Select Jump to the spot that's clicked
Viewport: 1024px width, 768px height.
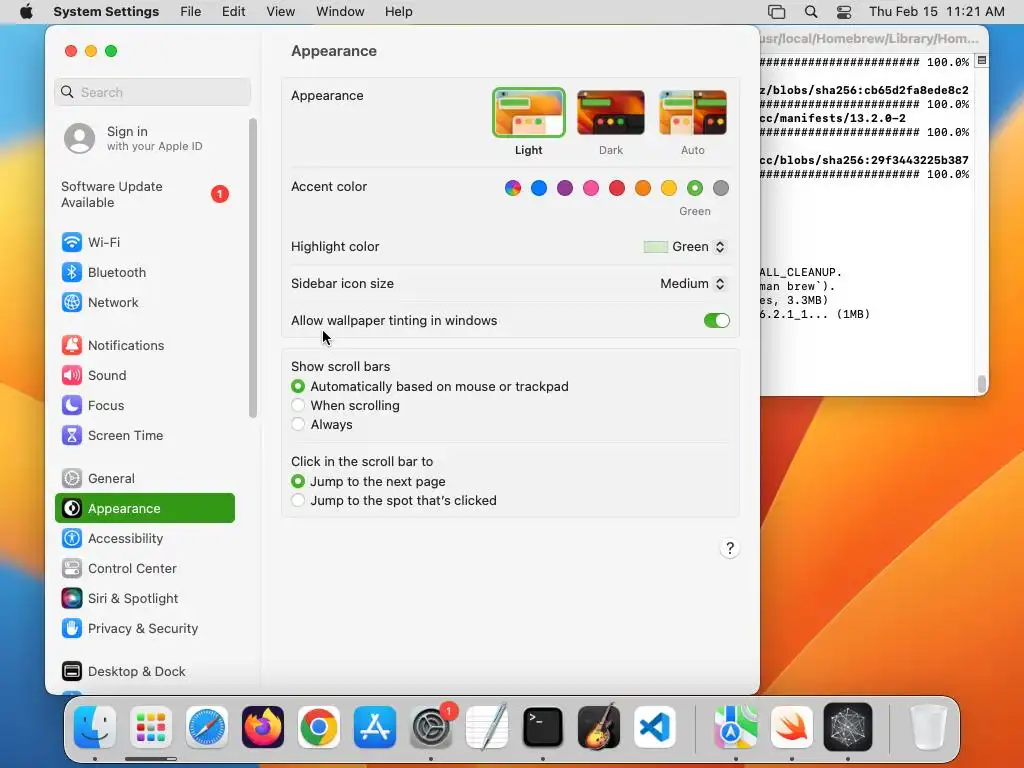298,500
